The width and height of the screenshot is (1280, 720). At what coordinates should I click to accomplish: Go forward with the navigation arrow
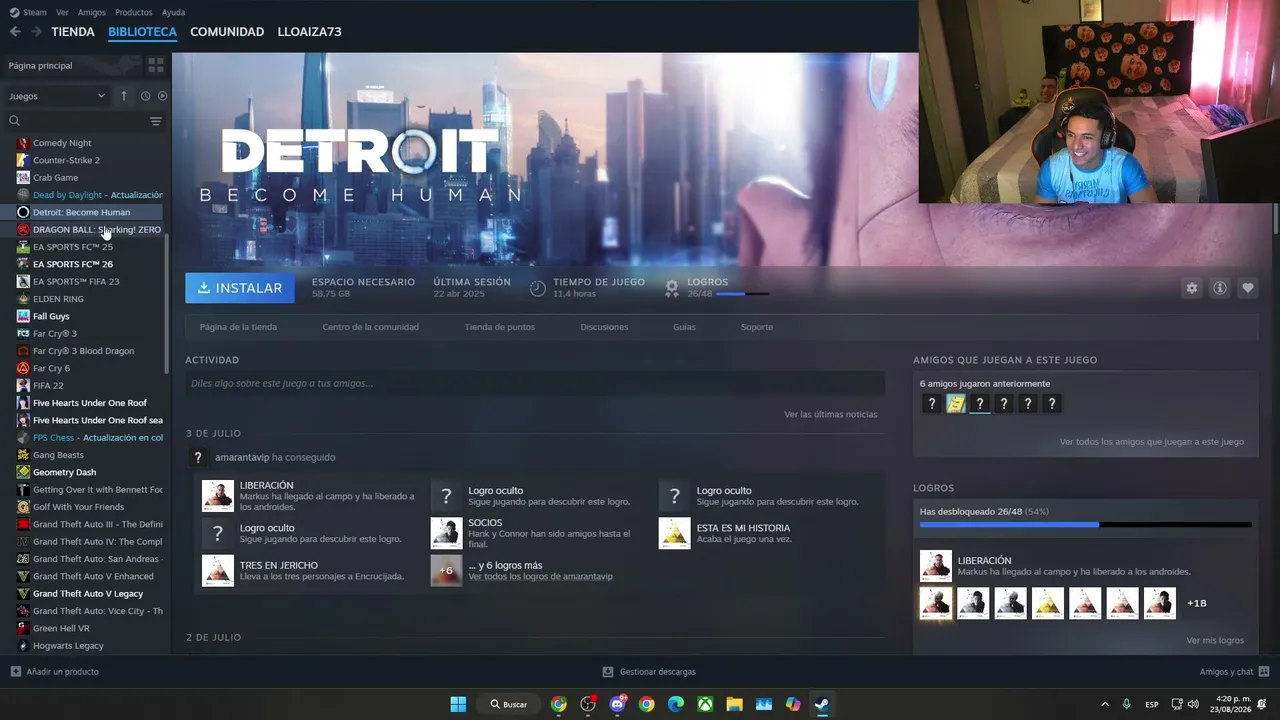click(x=36, y=32)
